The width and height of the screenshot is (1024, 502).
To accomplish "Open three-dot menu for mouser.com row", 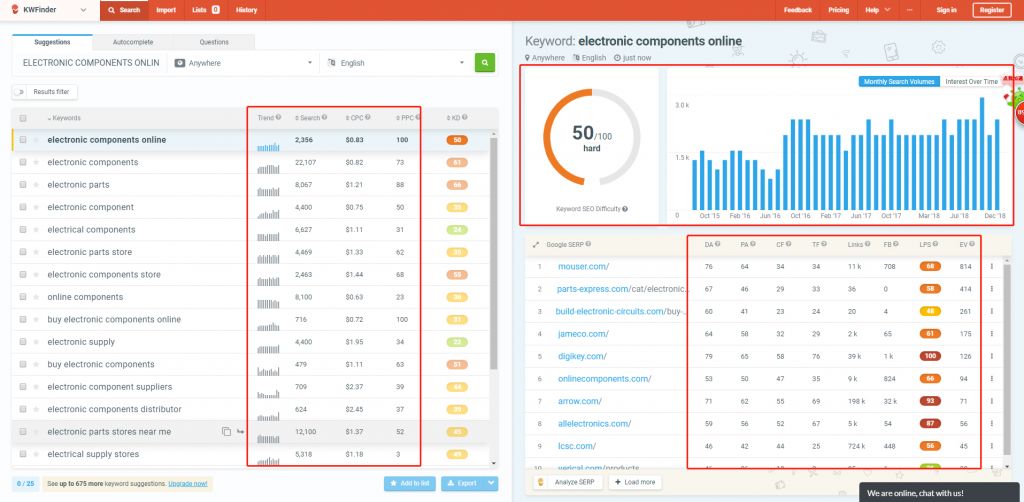I will pos(991,267).
